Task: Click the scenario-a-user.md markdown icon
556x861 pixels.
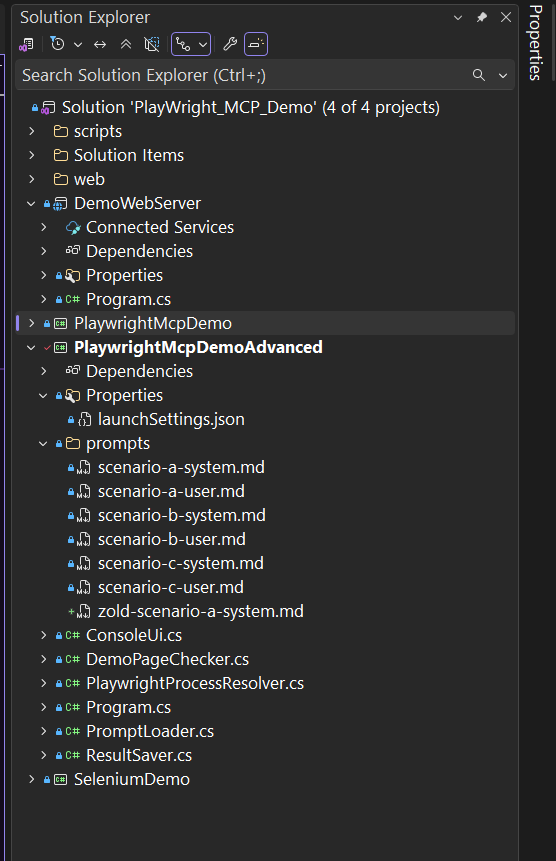Action: (83, 491)
